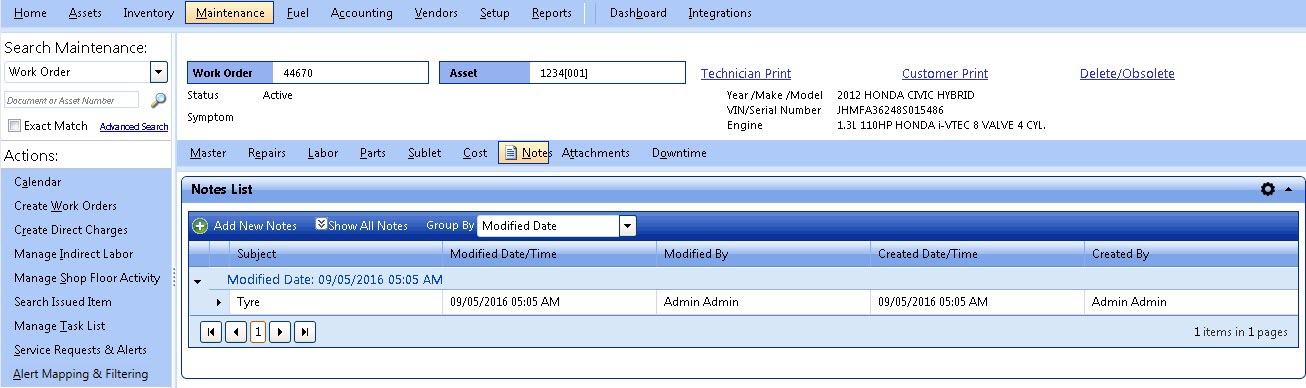Click the Delete/Obsolete link
Viewport: 1306px width, 388px height.
click(1127, 74)
